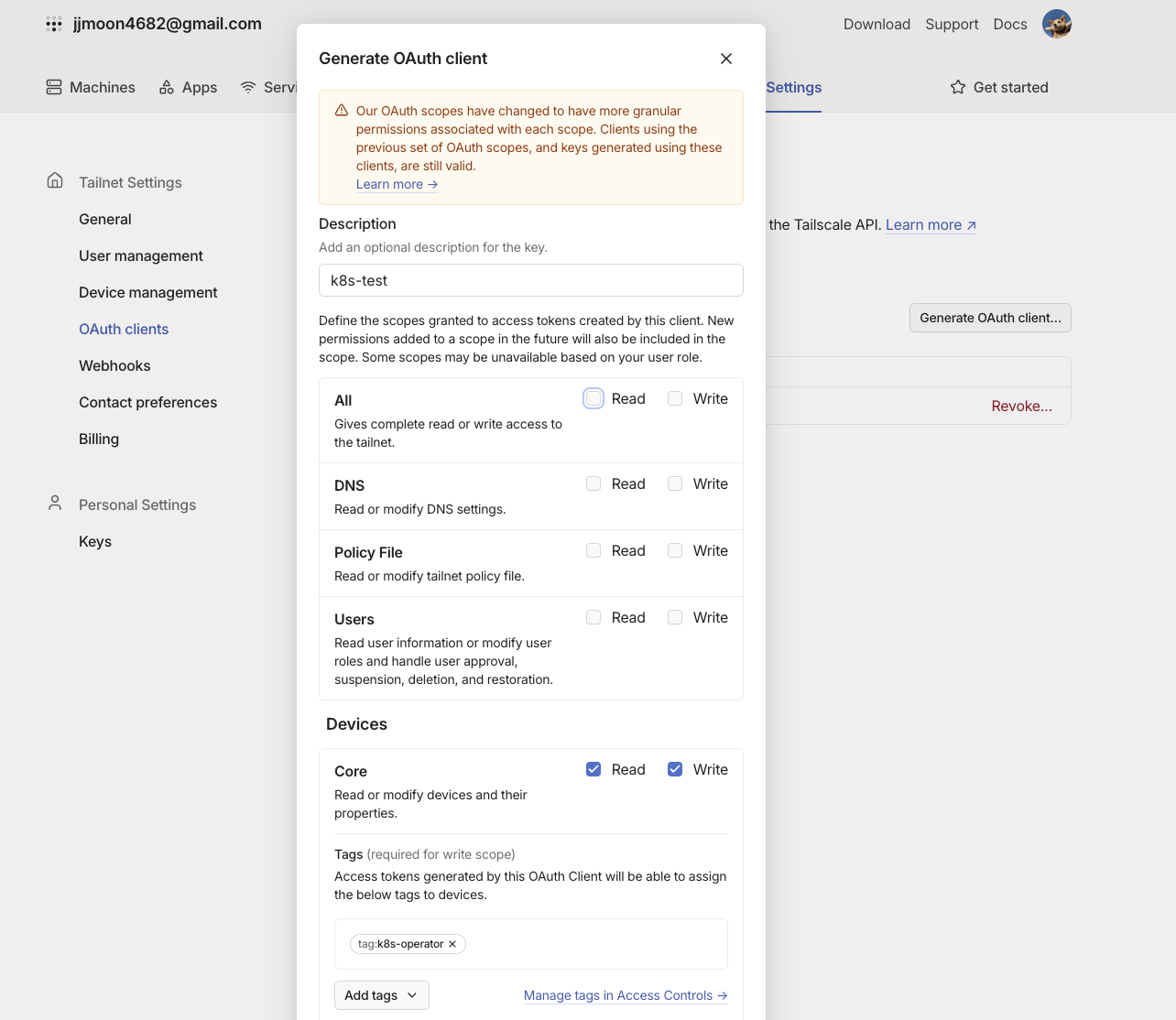Viewport: 1176px width, 1020px height.
Task: Remove the tag:k8s-operator tag with X
Action: [x=452, y=944]
